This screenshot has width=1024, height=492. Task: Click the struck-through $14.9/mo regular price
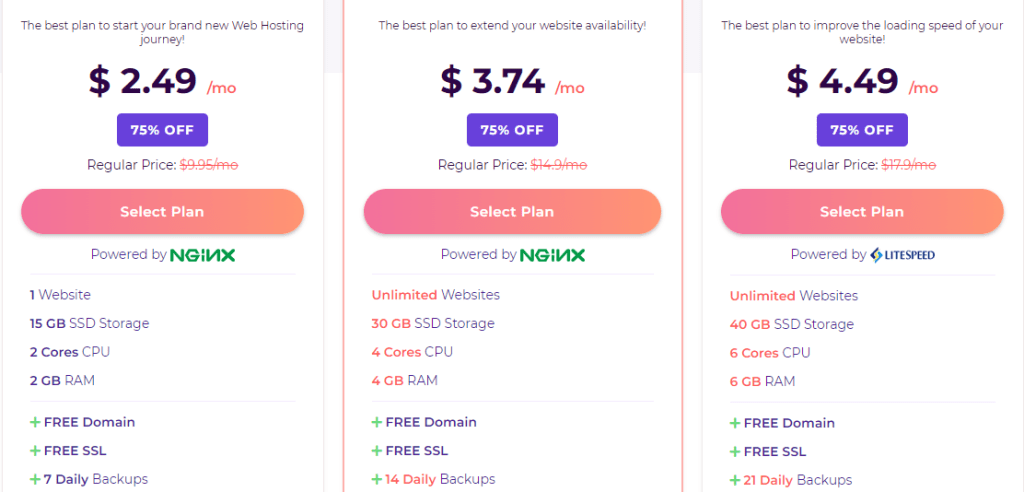coord(558,165)
